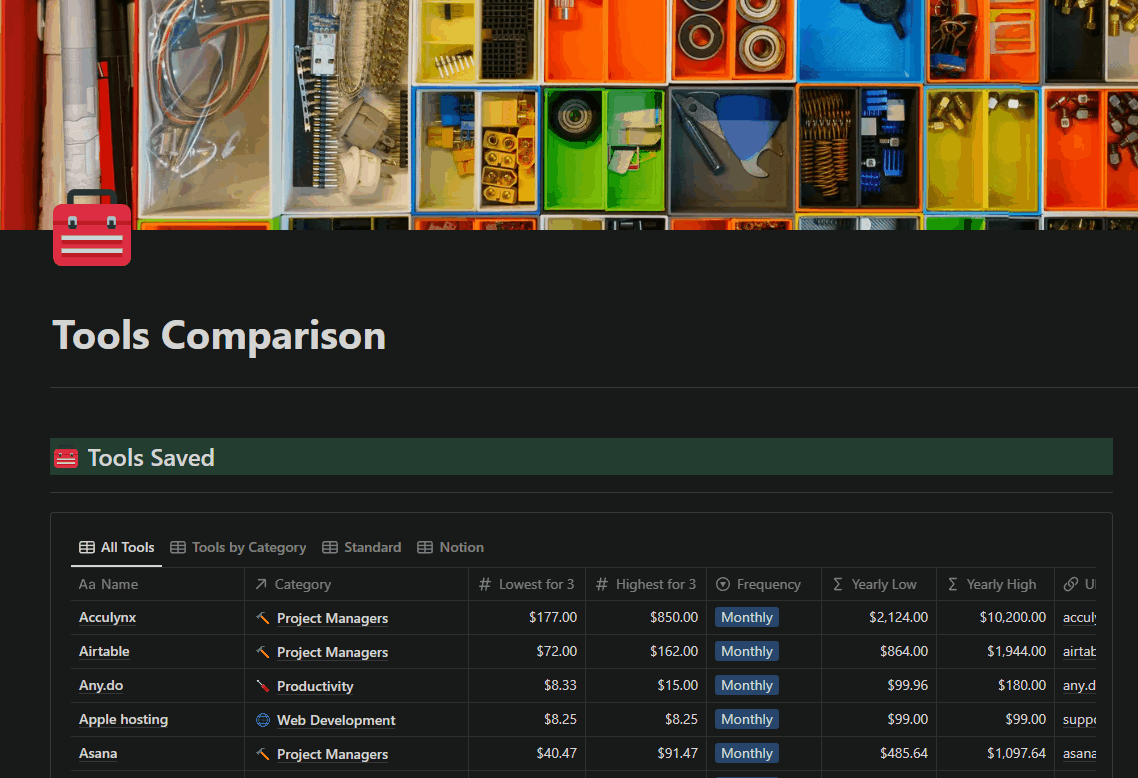Open the Yearly Low column header menu
The height and width of the screenshot is (778, 1138).
[883, 585]
